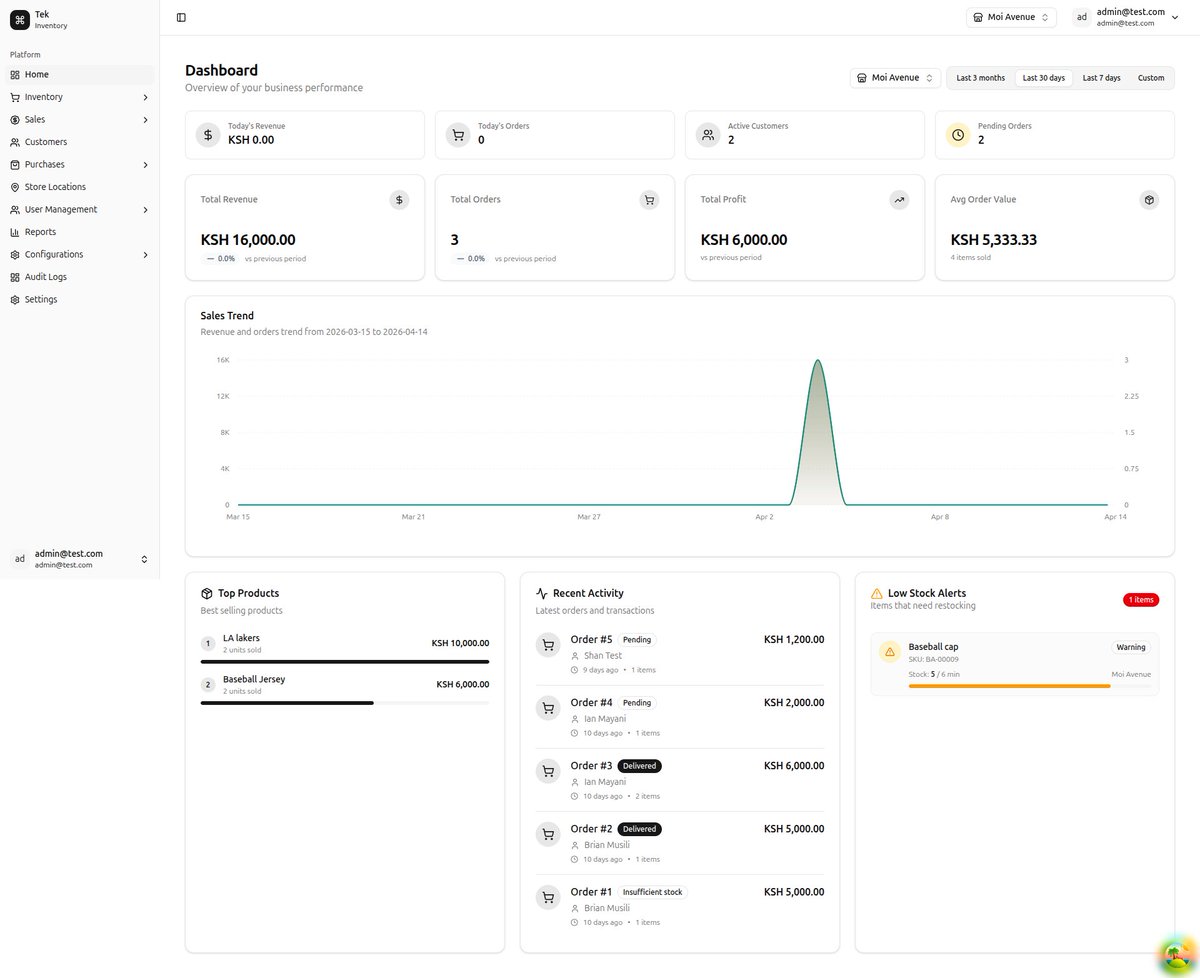Click the Ian Mayani name under Order #4
This screenshot has height=978, width=1200.
605,719
